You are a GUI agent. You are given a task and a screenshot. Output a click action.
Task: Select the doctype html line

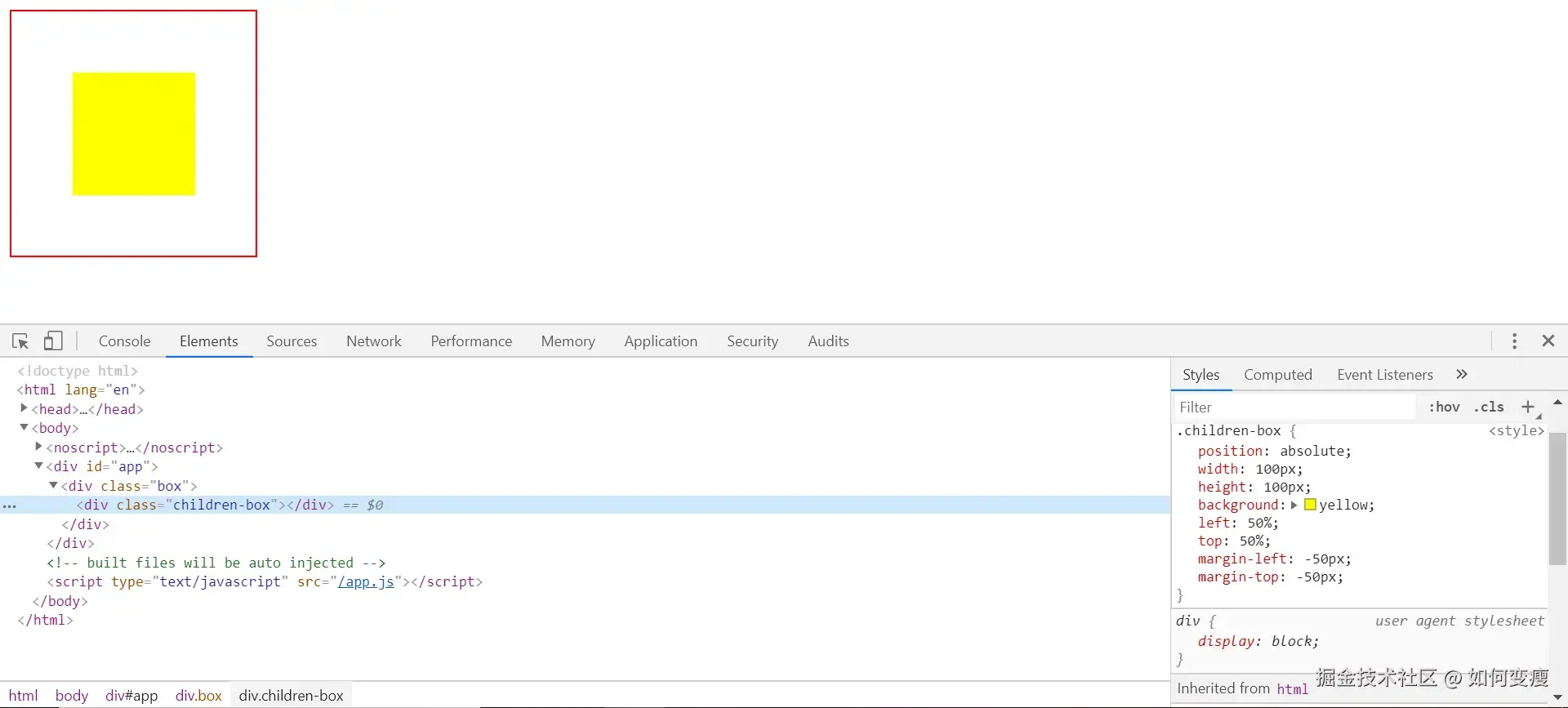tap(78, 371)
